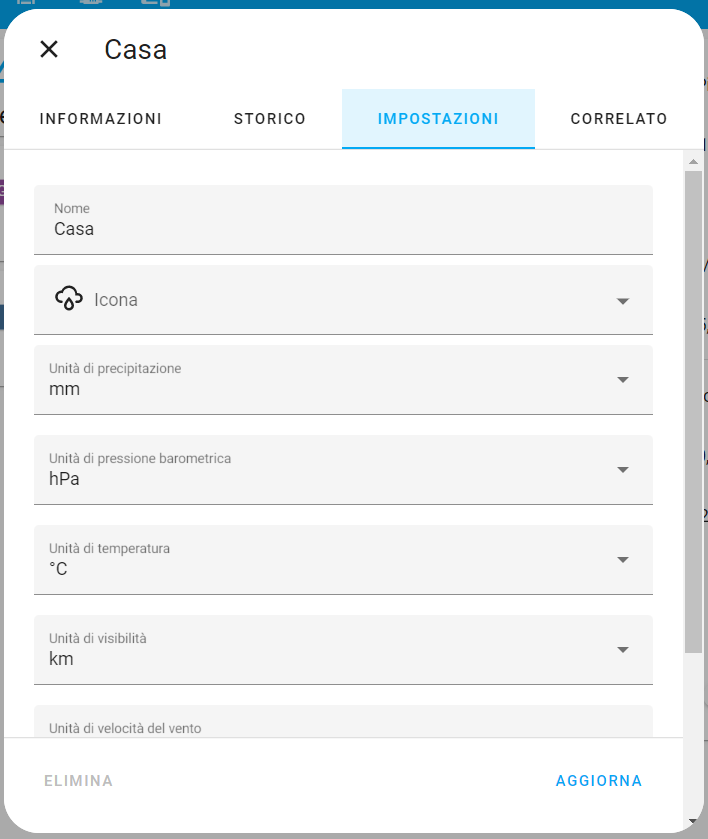Expand the Unità di precipitazione dropdown
708x839 pixels.
click(x=623, y=380)
